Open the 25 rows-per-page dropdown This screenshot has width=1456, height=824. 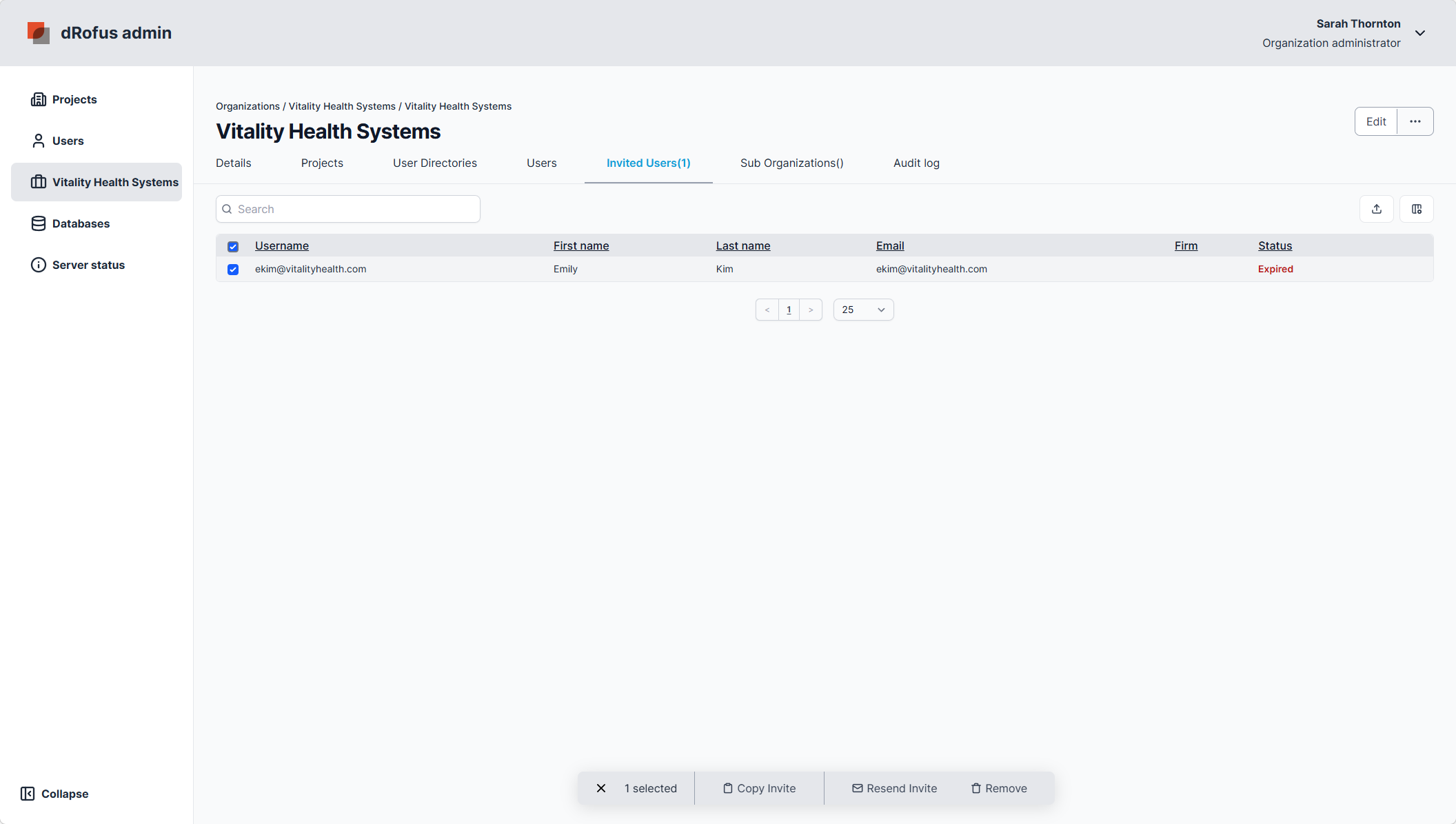[x=863, y=310]
